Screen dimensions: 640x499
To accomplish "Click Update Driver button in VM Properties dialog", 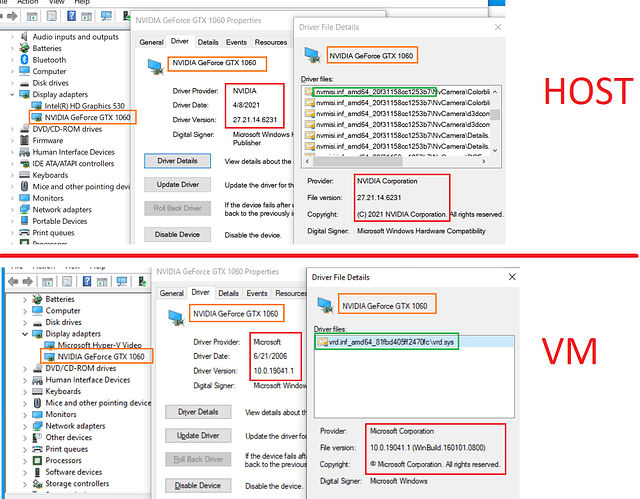I will [198, 435].
